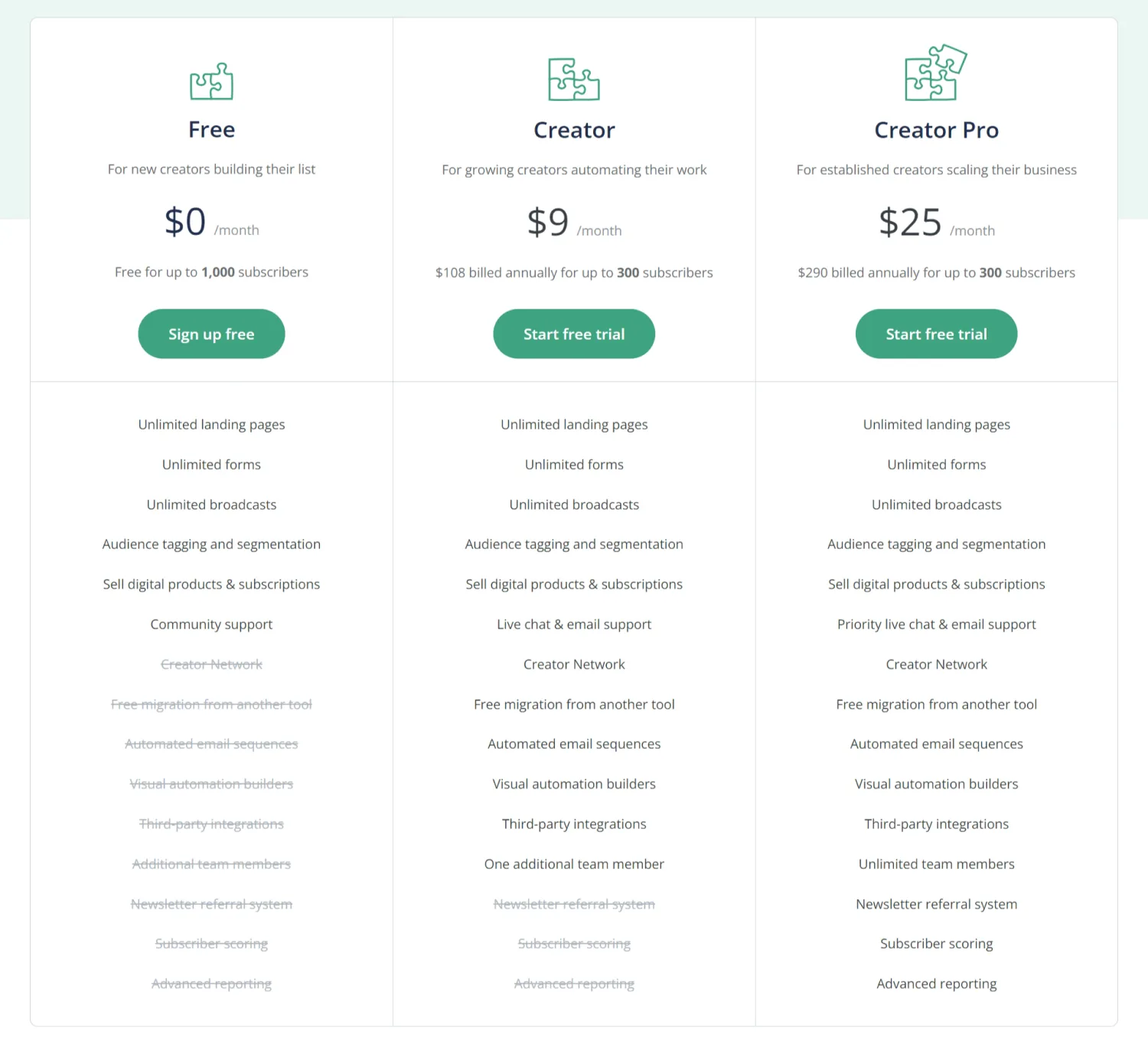Screen dimensions: 1148x1038
Task: Click the Sign up free button
Action: [211, 334]
